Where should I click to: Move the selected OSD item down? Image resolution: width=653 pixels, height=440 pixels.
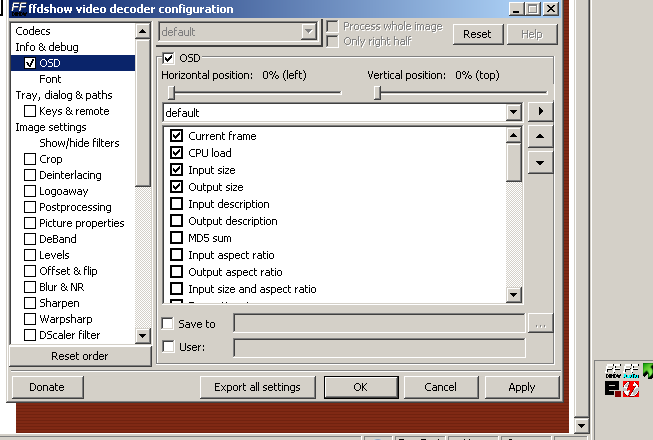coord(540,162)
